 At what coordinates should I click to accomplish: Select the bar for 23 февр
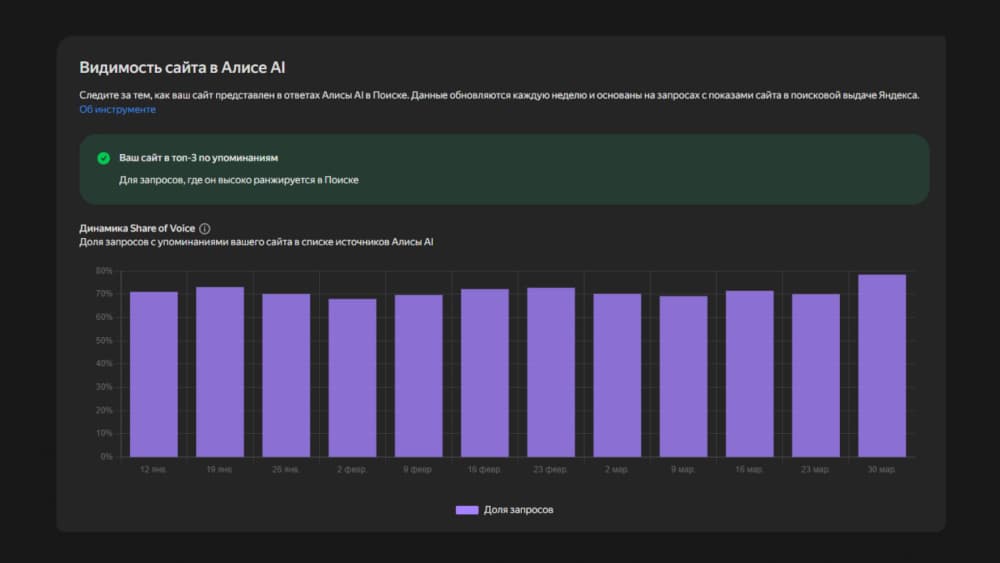pyautogui.click(x=551, y=372)
